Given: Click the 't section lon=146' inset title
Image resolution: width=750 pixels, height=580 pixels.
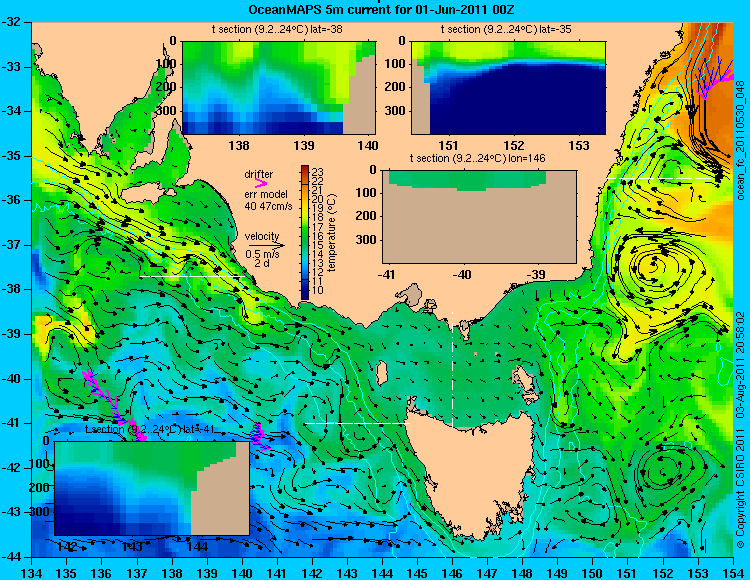Looking at the screenshot, I should point(477,158).
